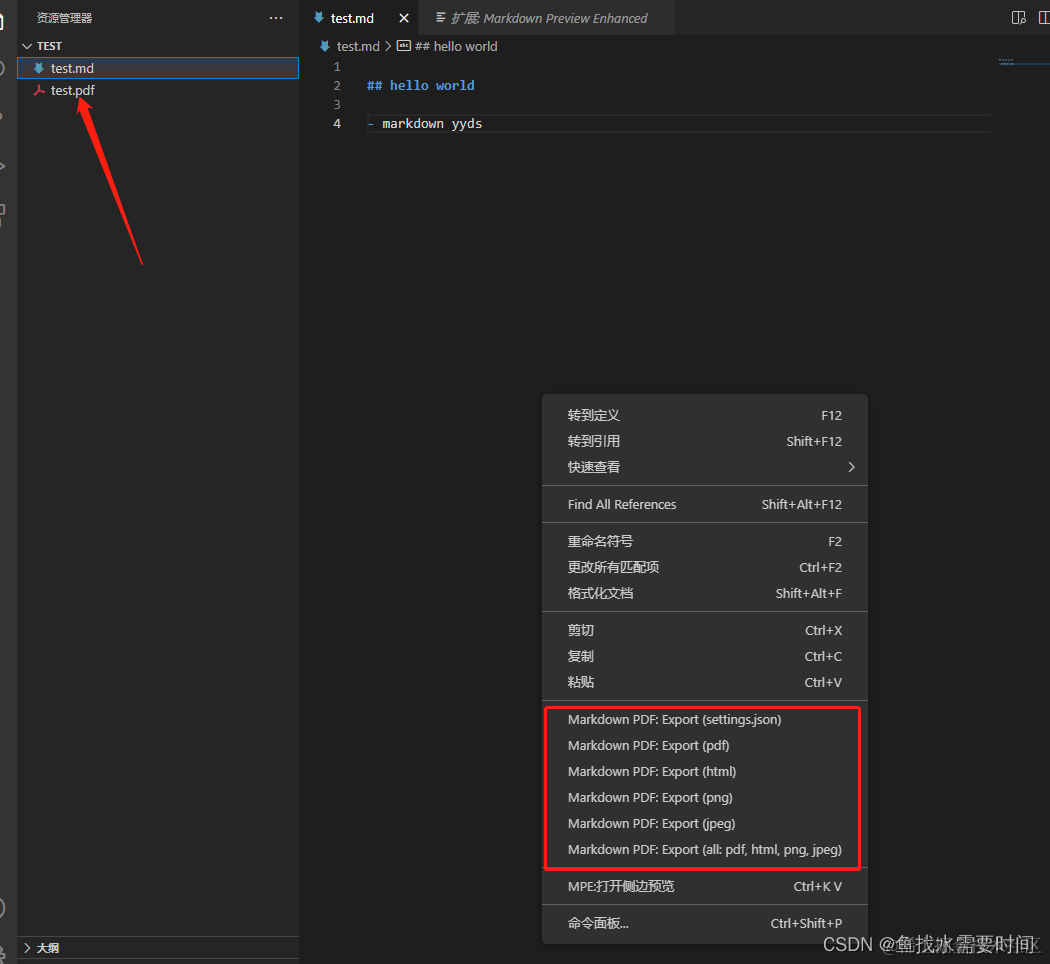Image resolution: width=1050 pixels, height=964 pixels.
Task: Choose Markdown PDF: Export (settings.json)
Action: pyautogui.click(x=704, y=720)
